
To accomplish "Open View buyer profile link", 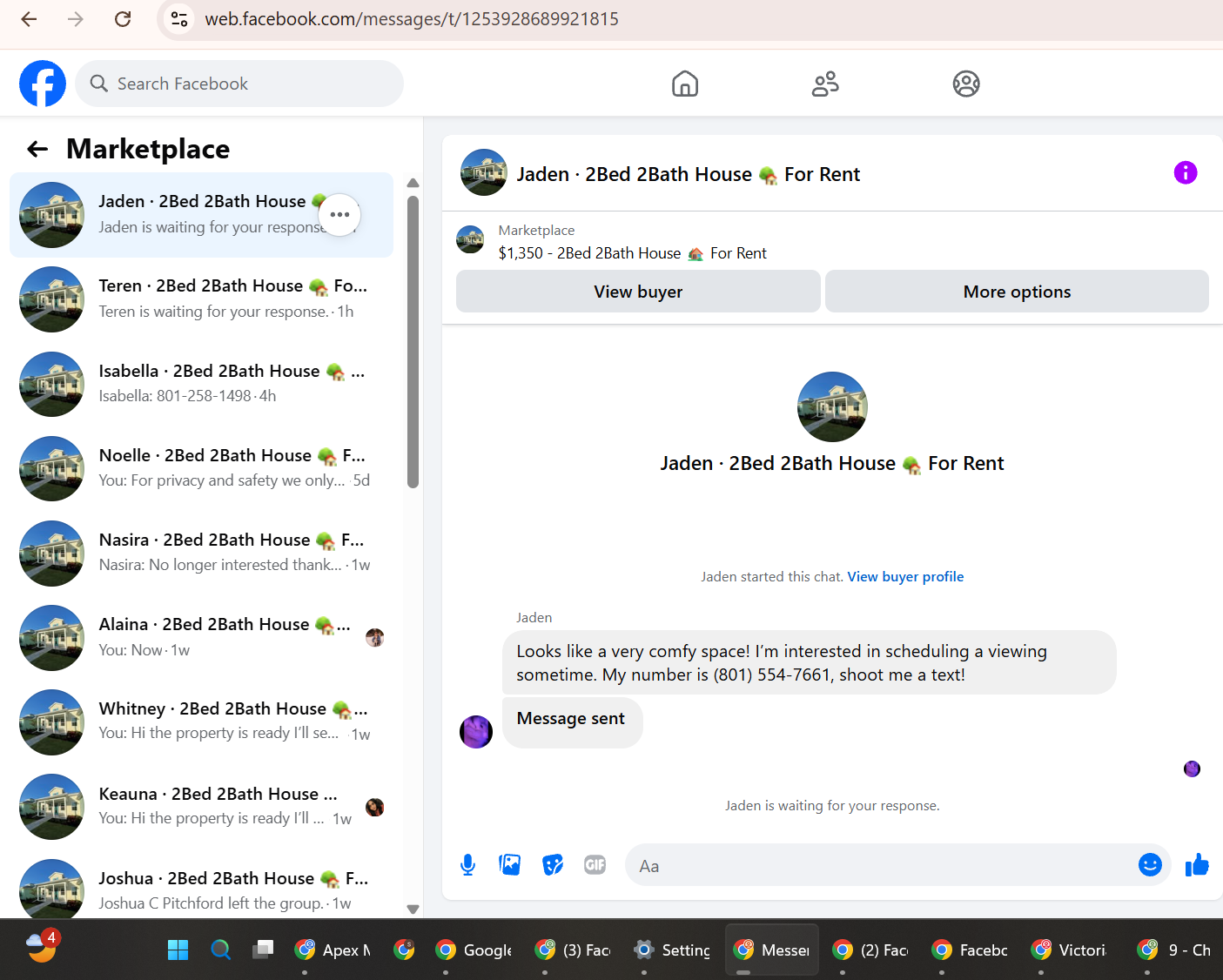I will click(905, 576).
